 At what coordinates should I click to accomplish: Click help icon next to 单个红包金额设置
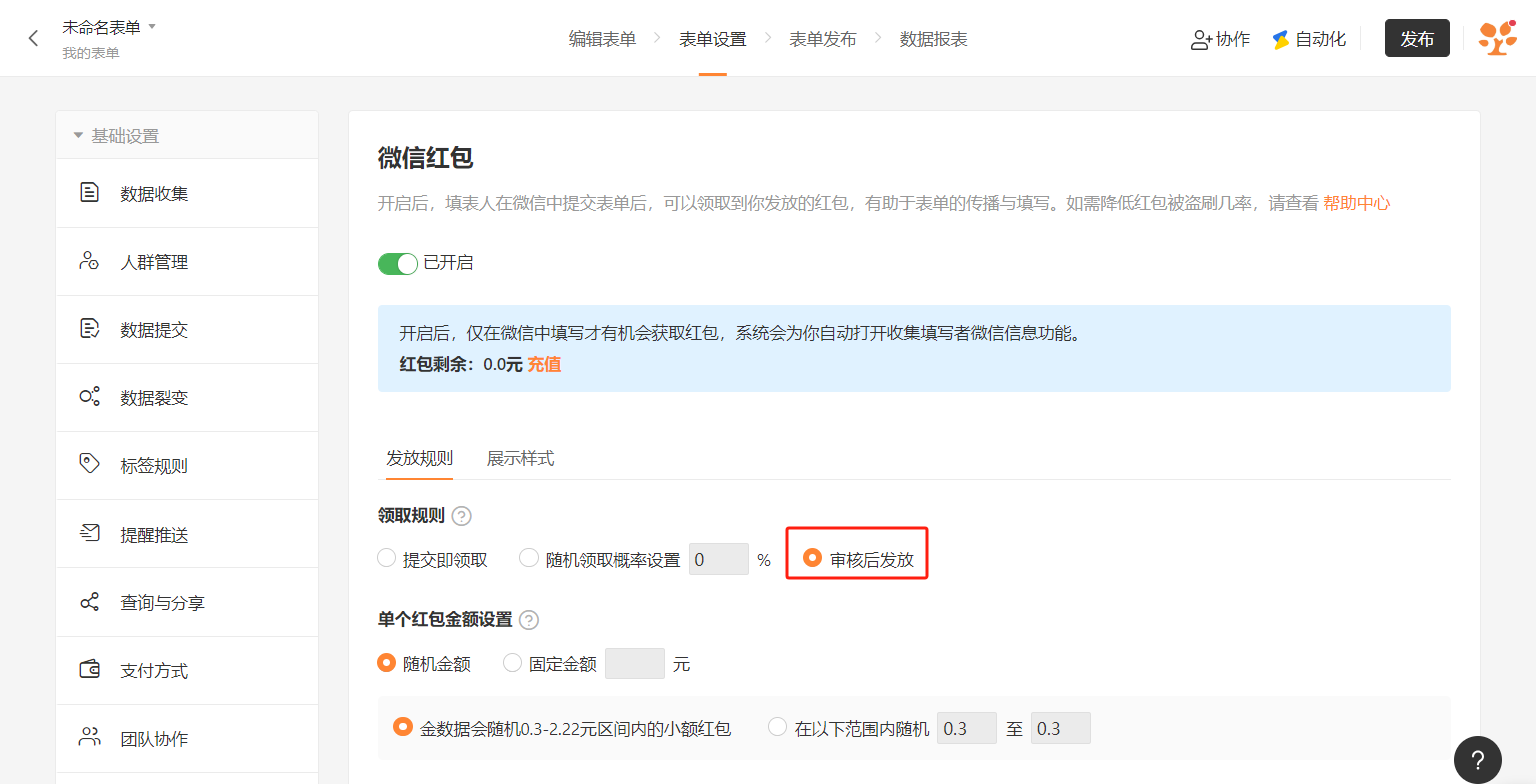(529, 620)
